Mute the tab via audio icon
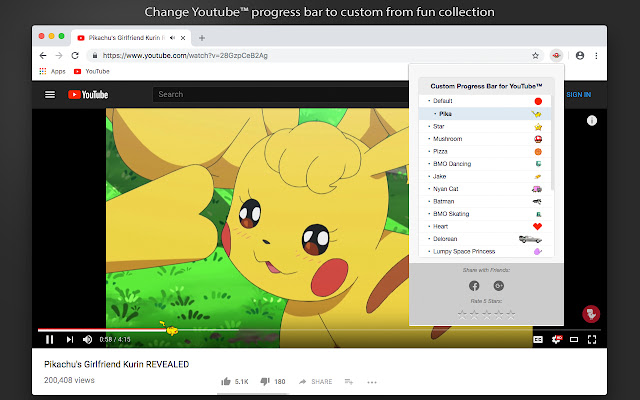 [x=172, y=38]
